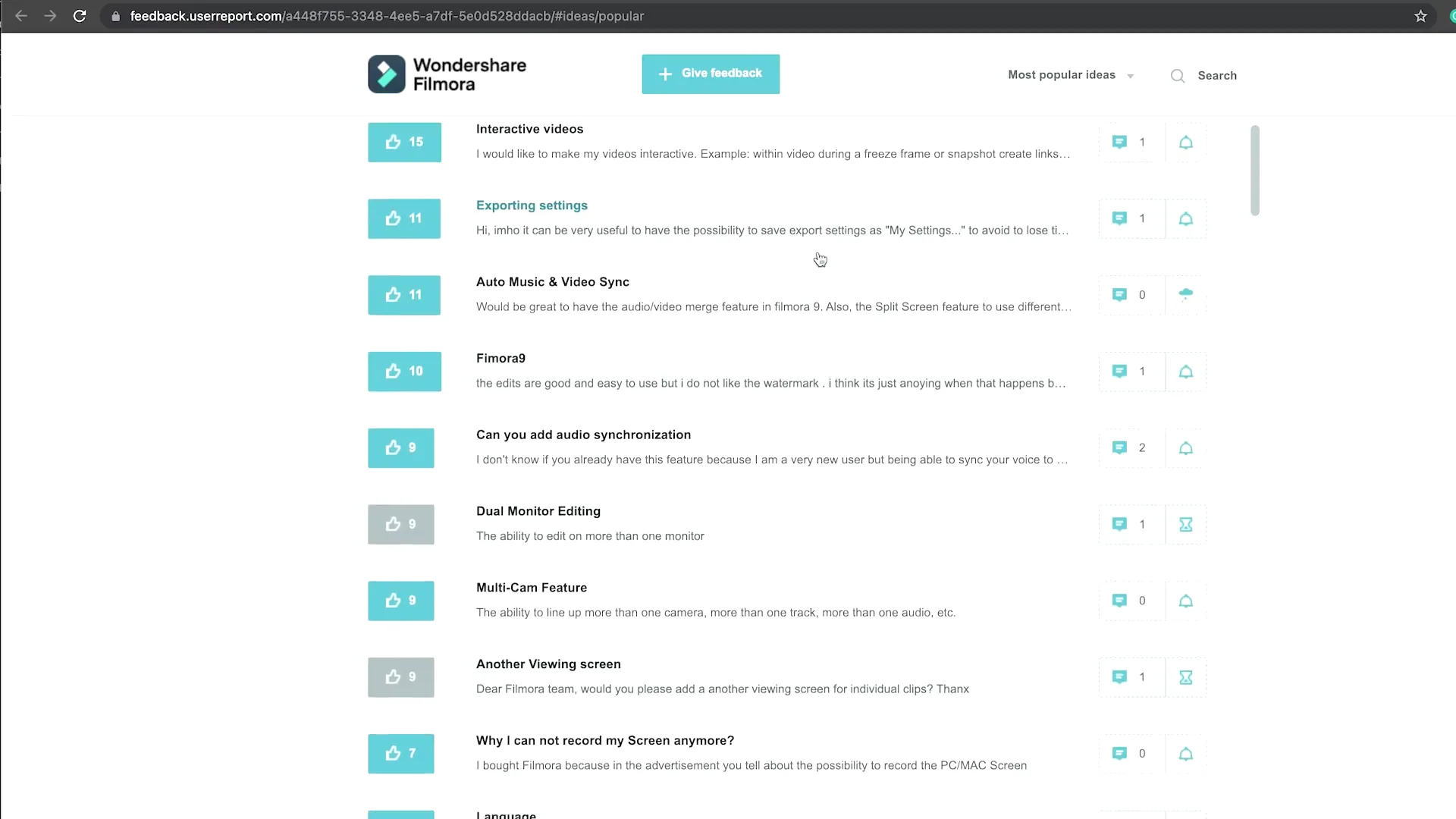Image resolution: width=1456 pixels, height=819 pixels.
Task: Click the hourglass status icon on Dual Monitor Editing
Action: [1186, 524]
